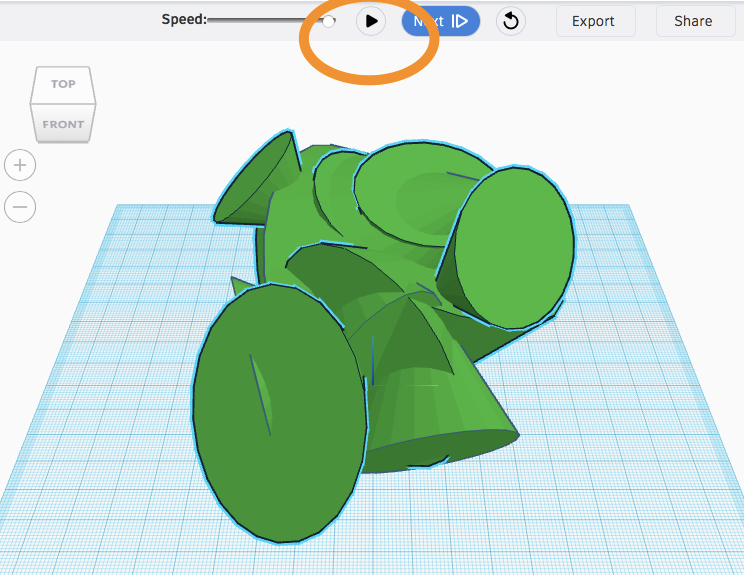Select TOP face of view cube
The width and height of the screenshot is (744, 575).
tap(63, 85)
